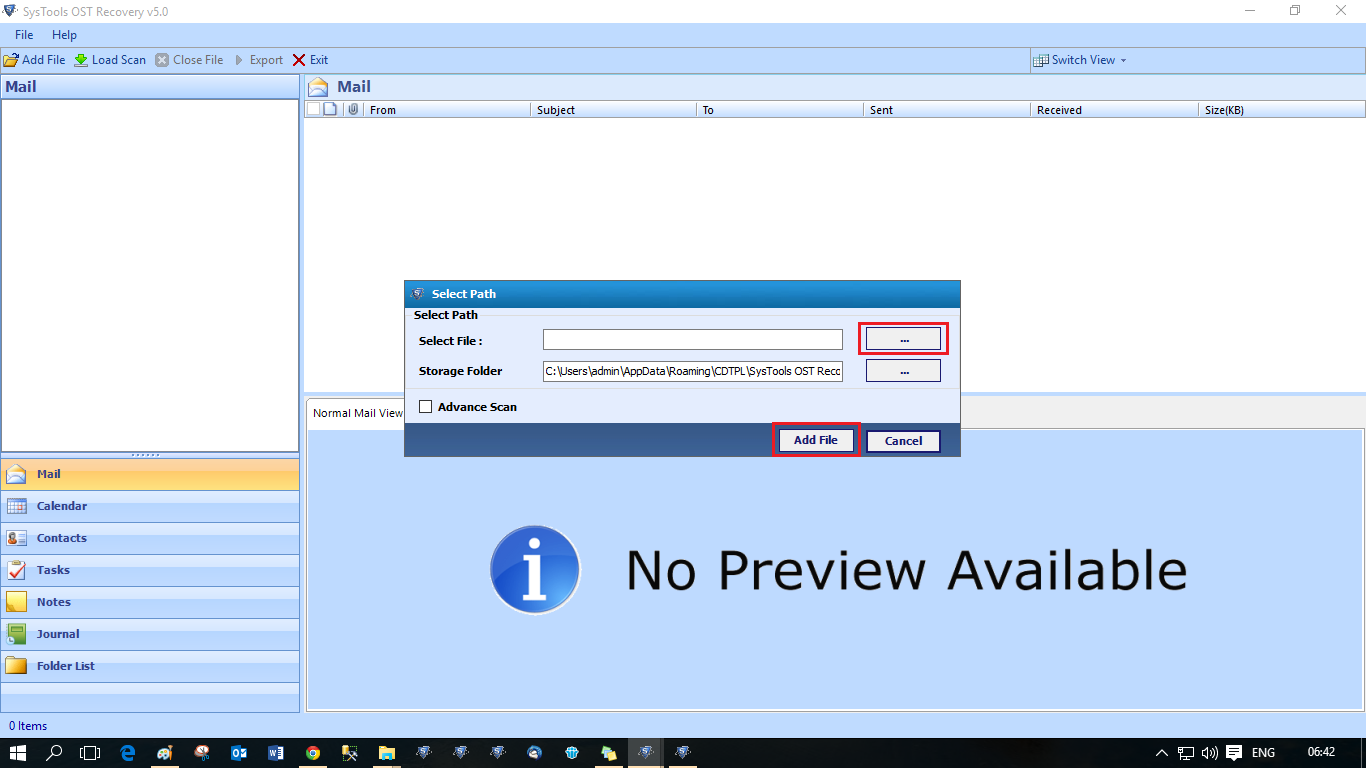This screenshot has width=1366, height=768.
Task: Open Folder List in the navigation pane
Action: point(150,666)
